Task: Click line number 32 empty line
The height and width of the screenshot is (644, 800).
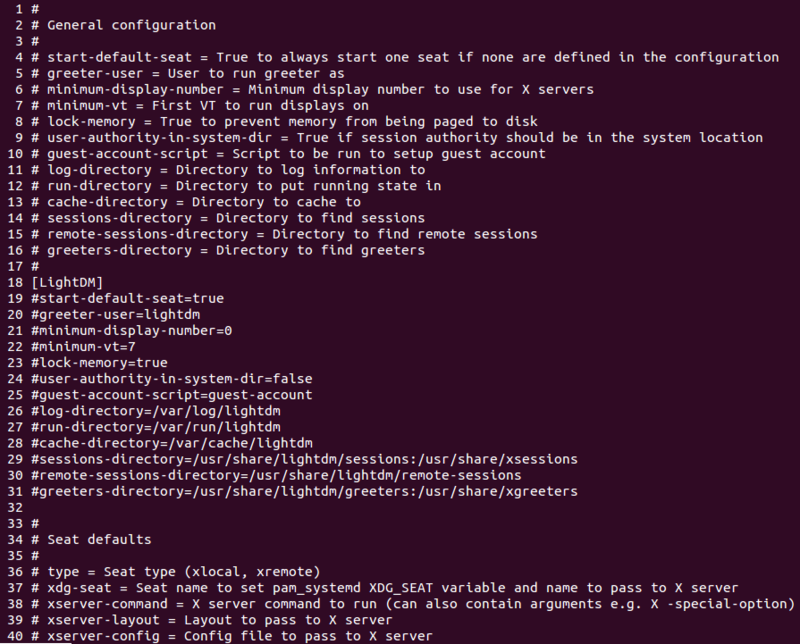Action: pos(15,508)
